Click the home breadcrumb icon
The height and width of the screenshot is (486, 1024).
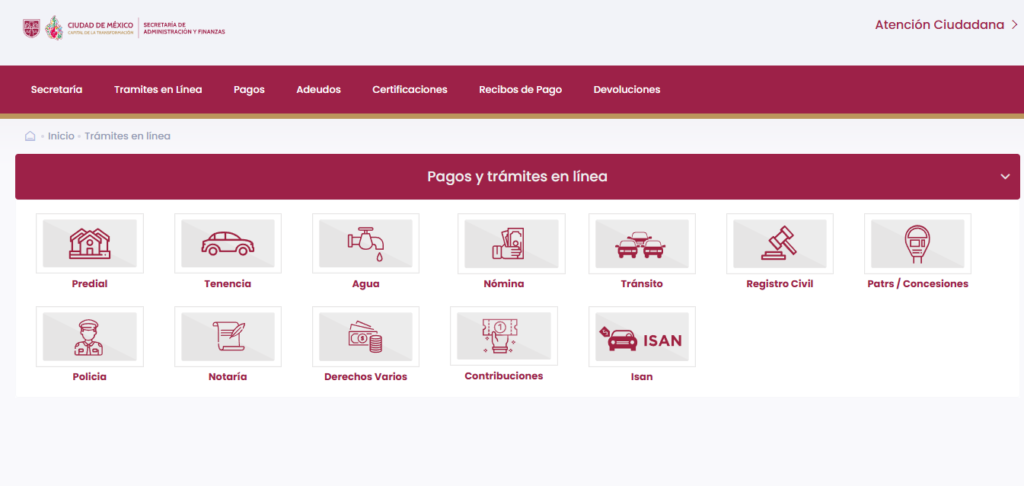click(30, 136)
